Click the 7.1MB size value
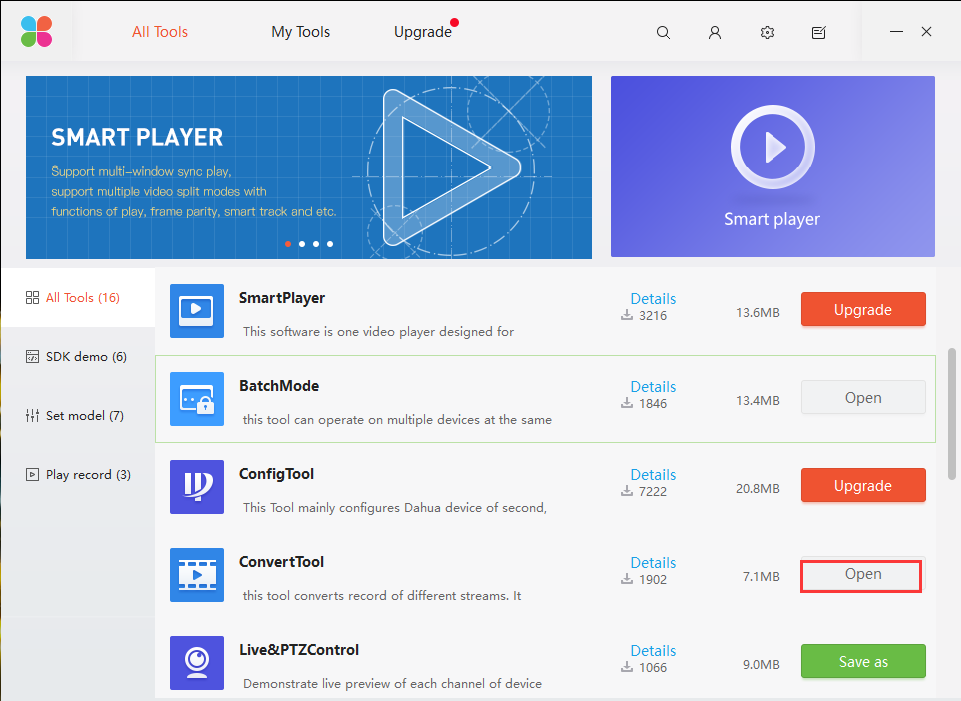Viewport: 961px width, 701px height. click(x=761, y=577)
